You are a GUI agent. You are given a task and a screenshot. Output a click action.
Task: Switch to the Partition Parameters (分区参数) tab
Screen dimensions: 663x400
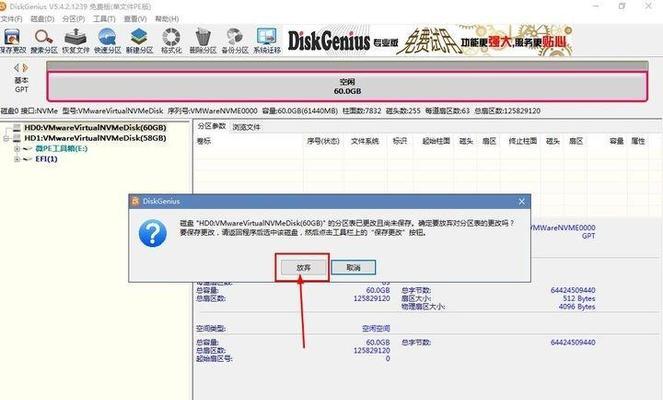212,126
